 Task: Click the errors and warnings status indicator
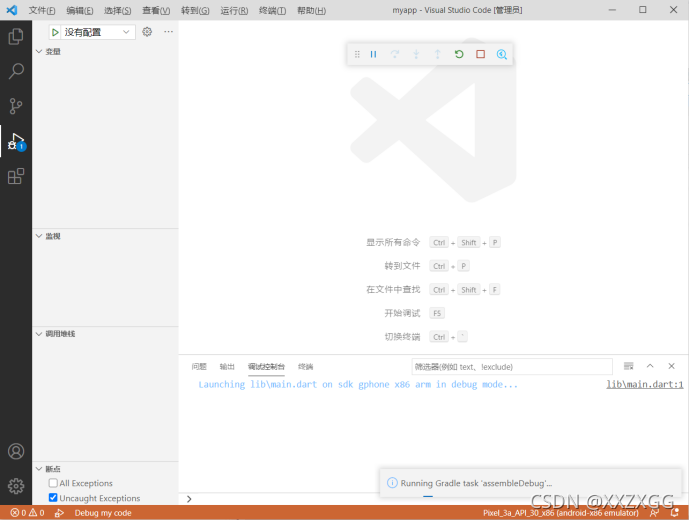coord(27,513)
